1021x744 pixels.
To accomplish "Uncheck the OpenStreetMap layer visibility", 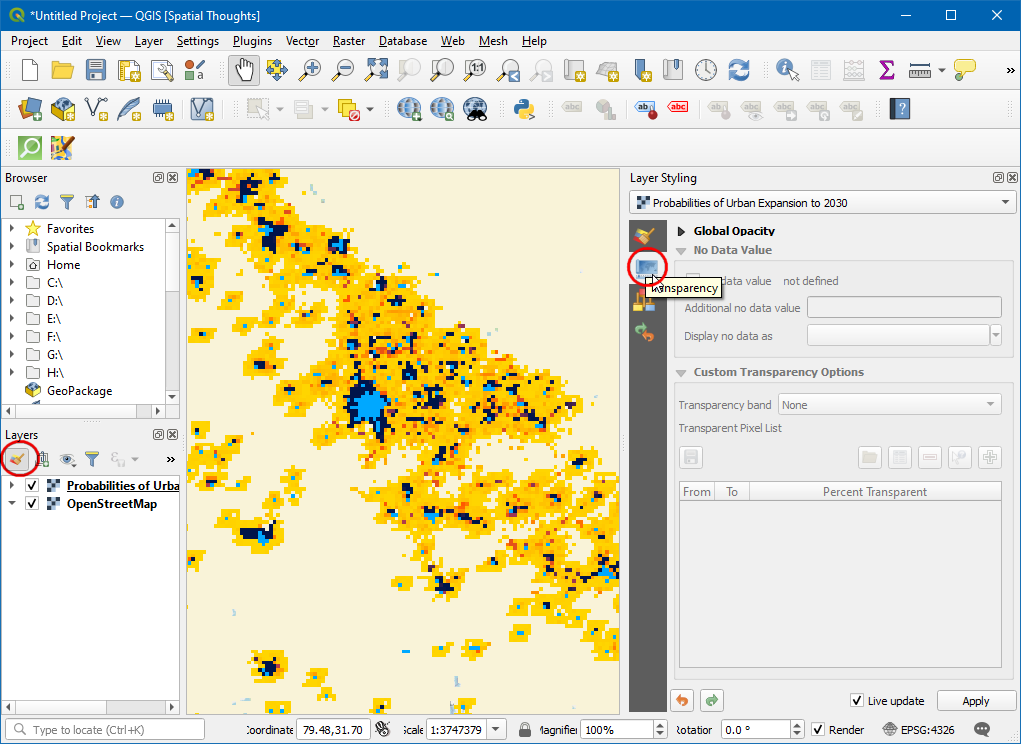I will click(32, 504).
